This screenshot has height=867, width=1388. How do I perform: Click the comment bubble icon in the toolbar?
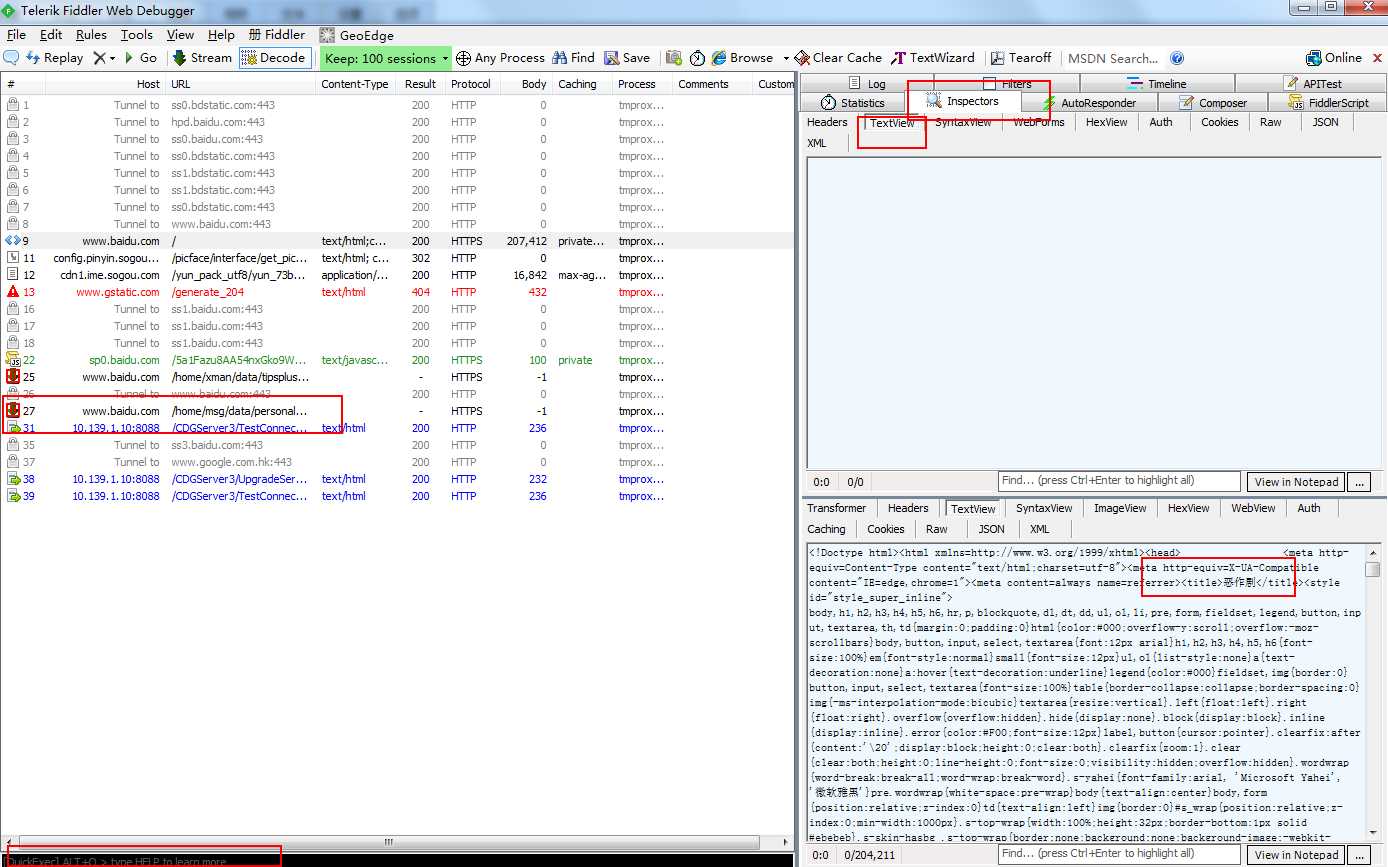(12, 58)
